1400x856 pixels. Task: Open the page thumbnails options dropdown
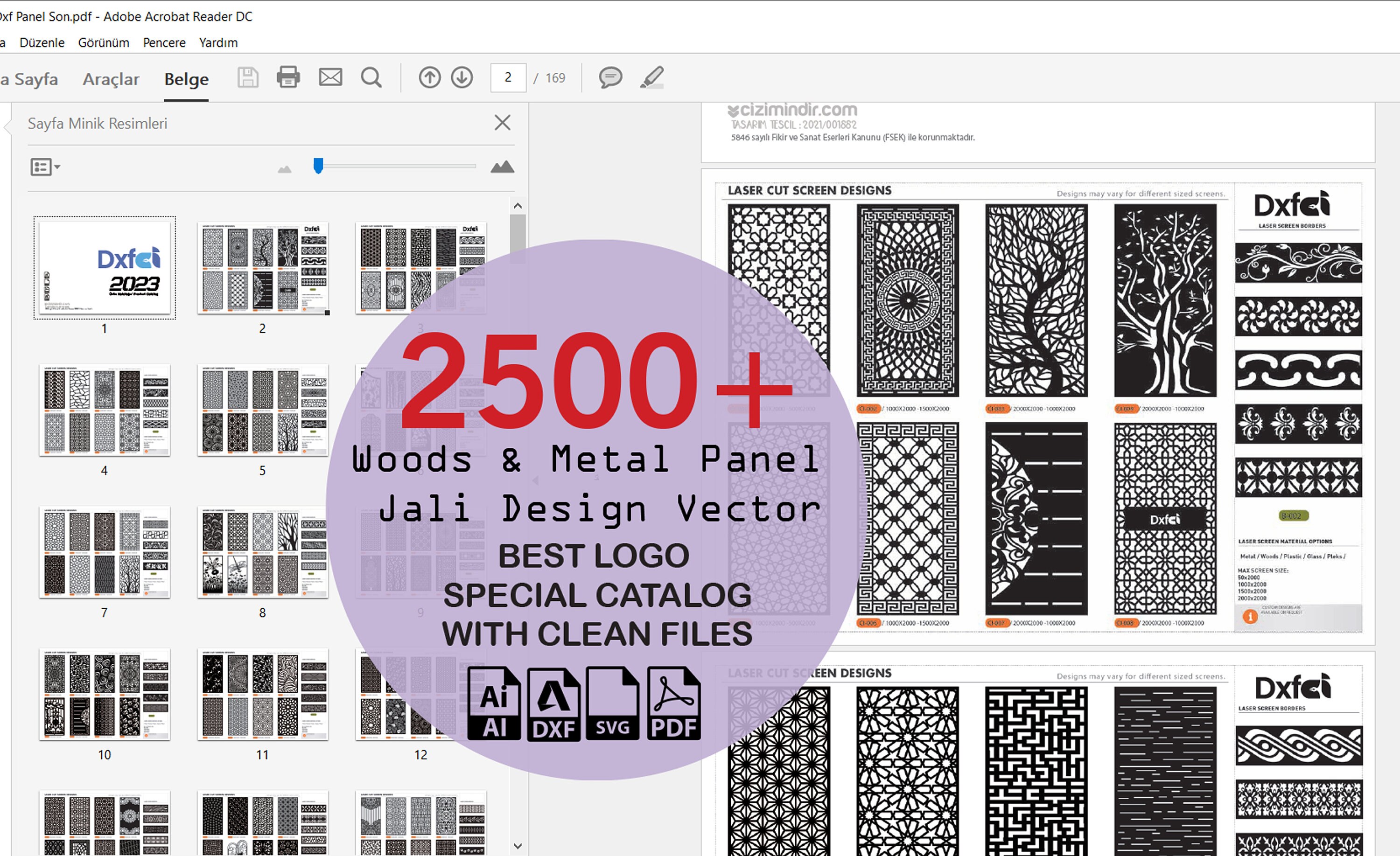coord(45,167)
